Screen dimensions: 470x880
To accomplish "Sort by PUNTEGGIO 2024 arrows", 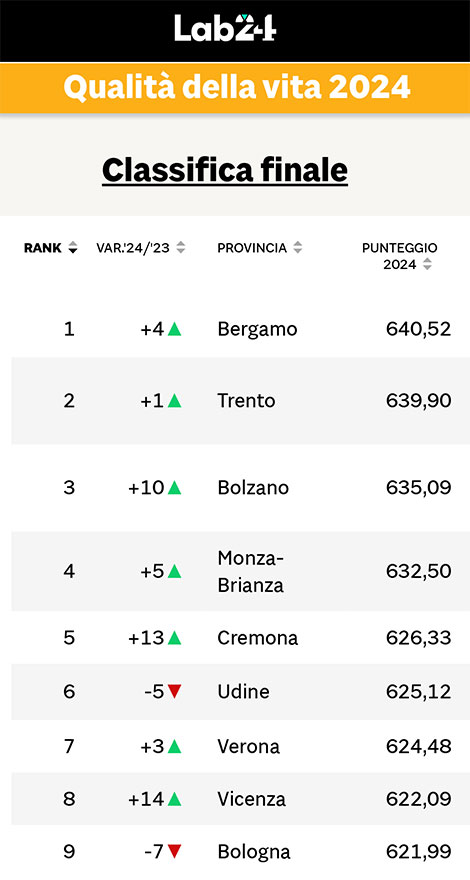I will point(427,264).
